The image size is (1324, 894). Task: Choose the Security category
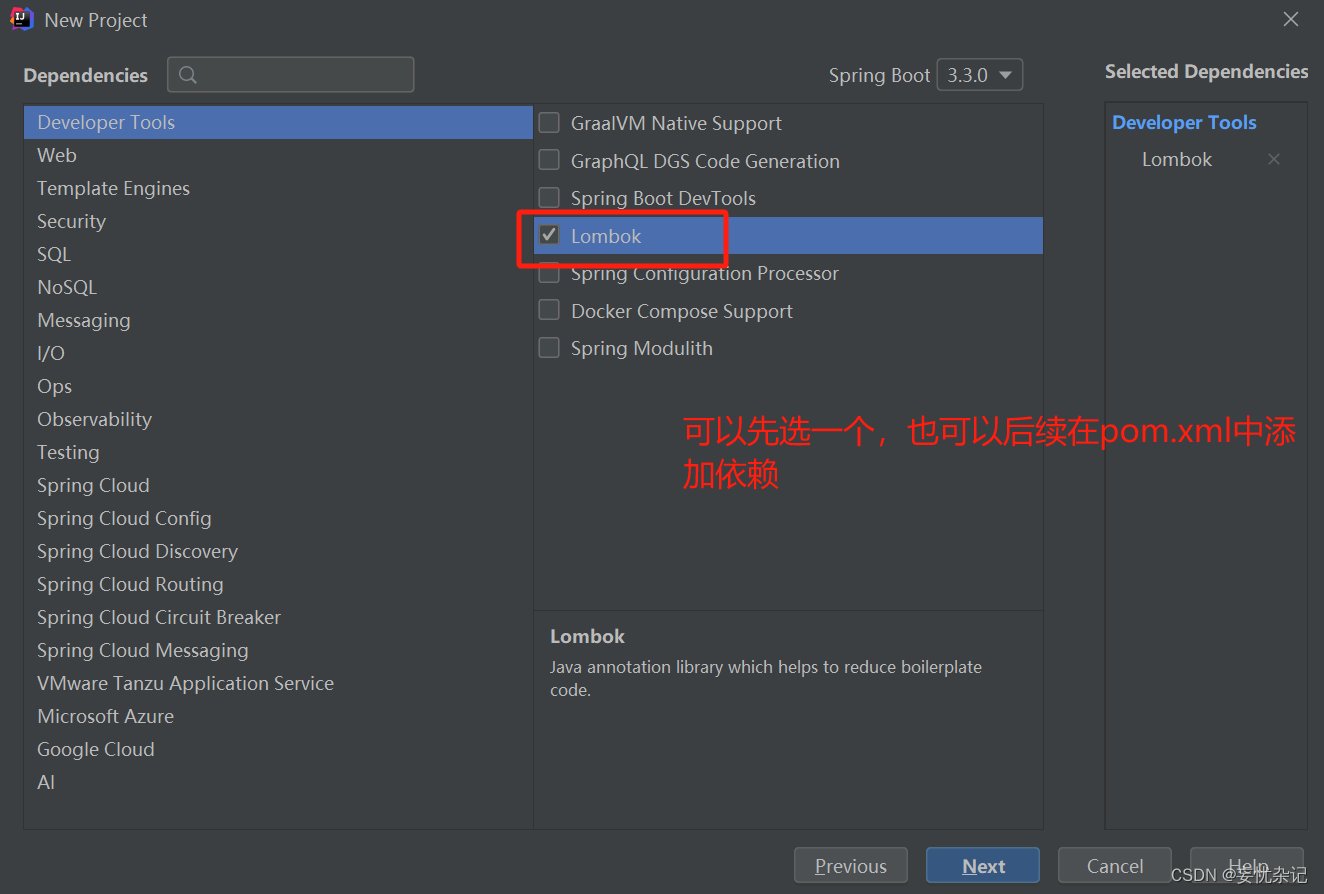278,221
